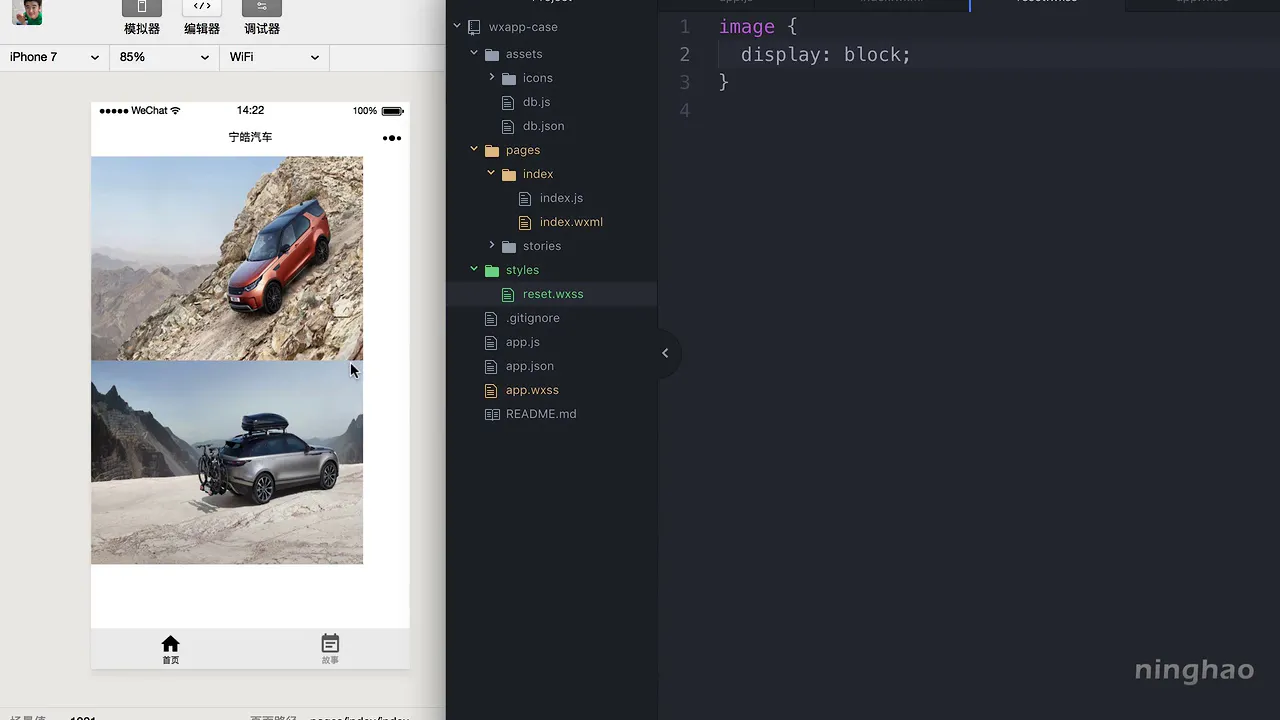Click the stories folder icon
1280x720 pixels.
(508, 246)
